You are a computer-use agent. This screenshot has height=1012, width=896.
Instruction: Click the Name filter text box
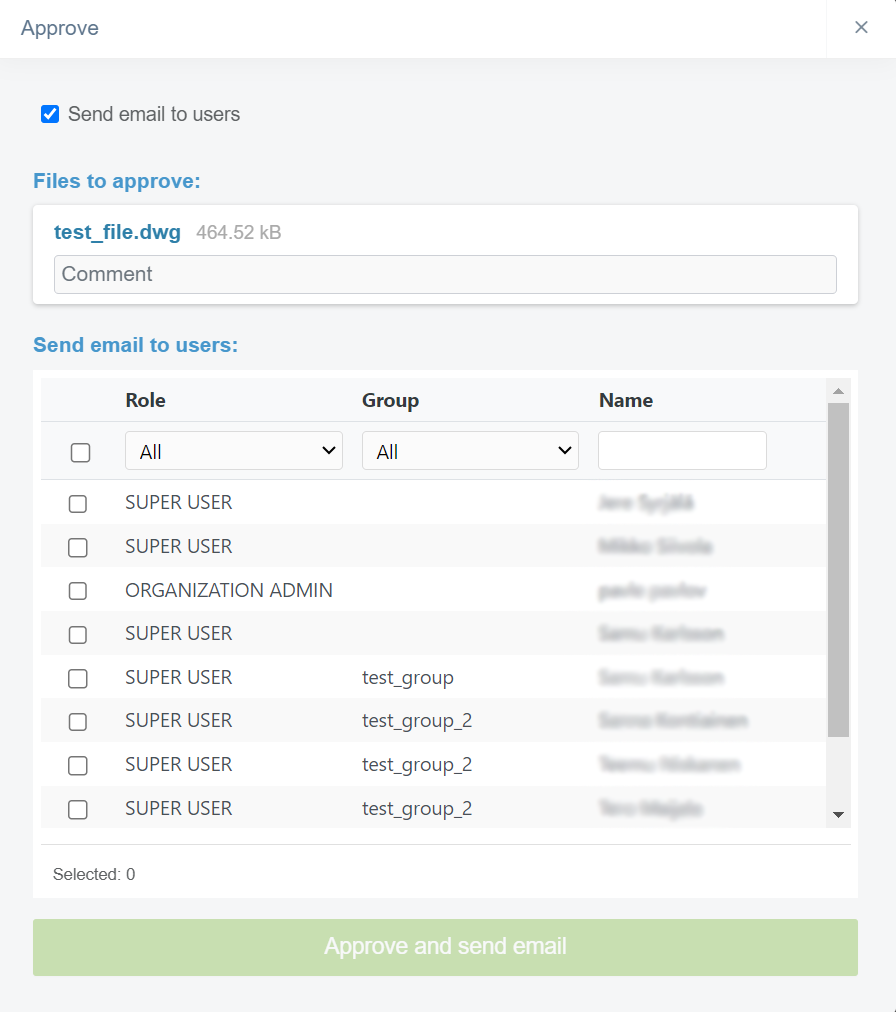click(682, 451)
